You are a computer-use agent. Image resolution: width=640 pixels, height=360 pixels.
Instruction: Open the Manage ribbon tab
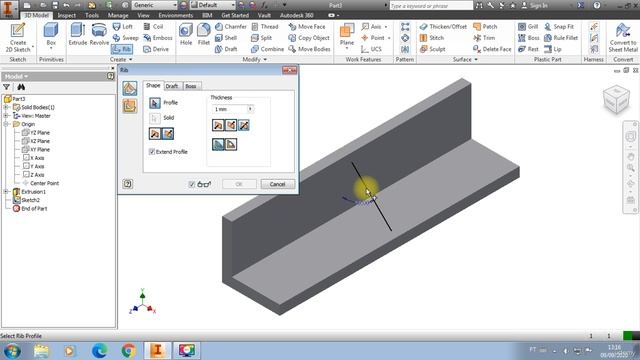(x=118, y=16)
